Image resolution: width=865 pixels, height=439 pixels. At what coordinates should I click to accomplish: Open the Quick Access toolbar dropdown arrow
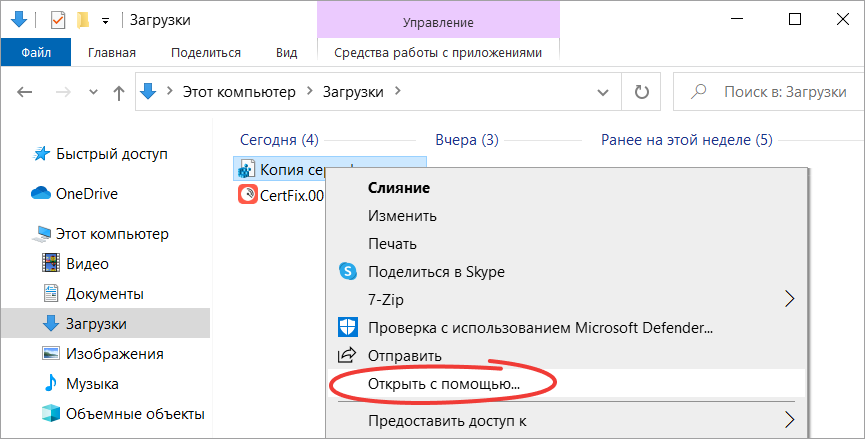click(105, 20)
